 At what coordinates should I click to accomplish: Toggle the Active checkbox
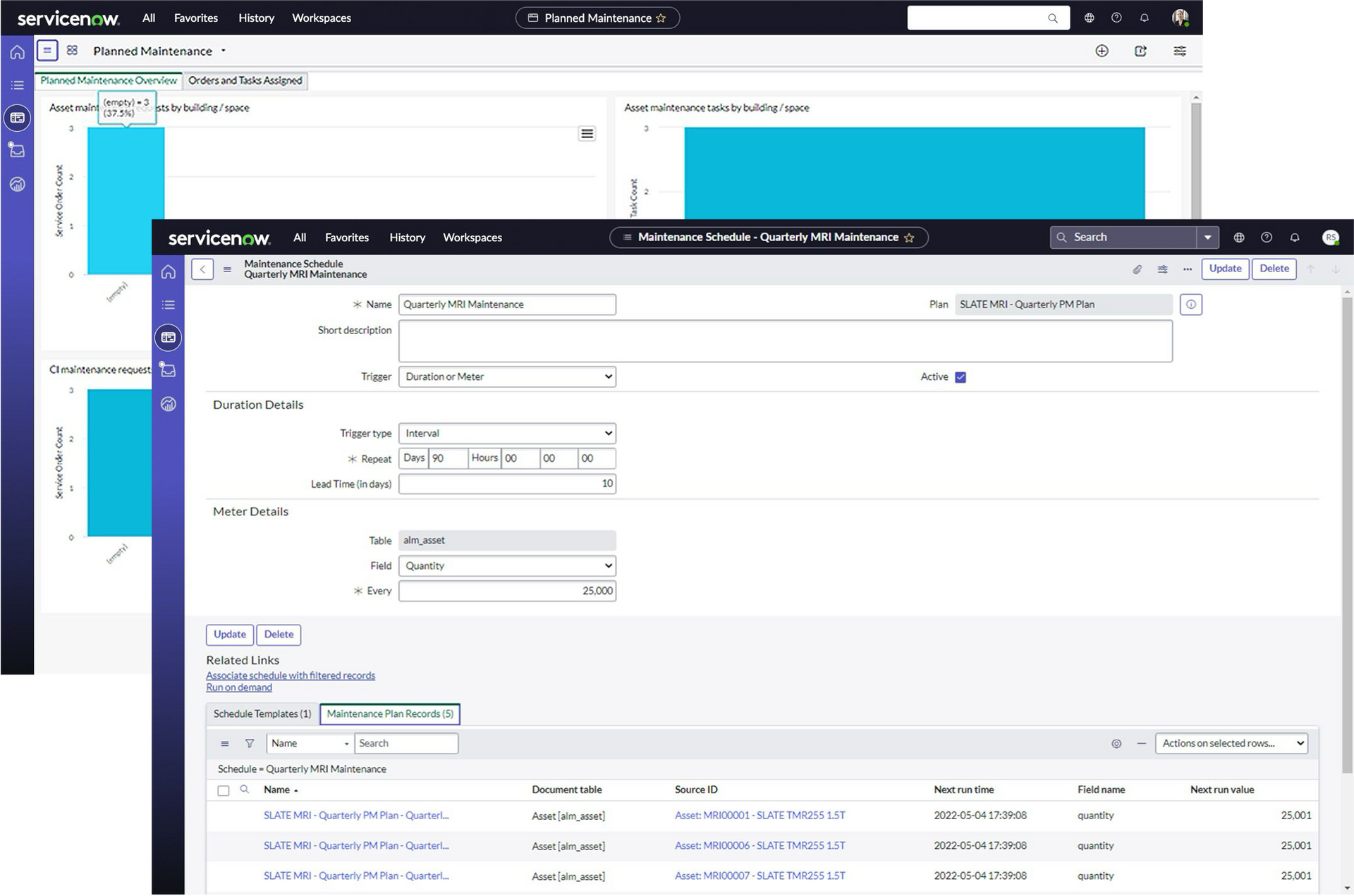pos(960,376)
